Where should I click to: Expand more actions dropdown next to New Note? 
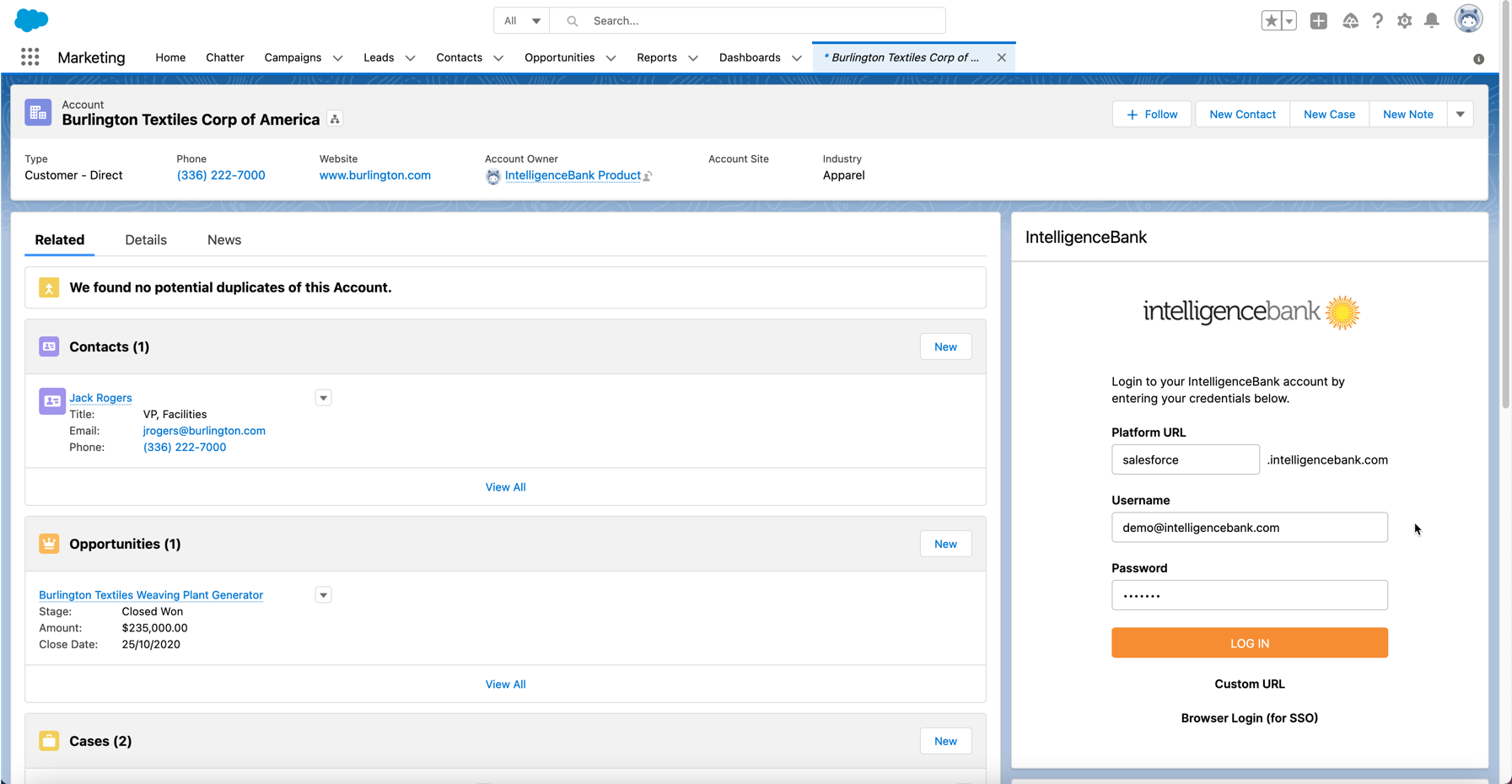point(1460,115)
